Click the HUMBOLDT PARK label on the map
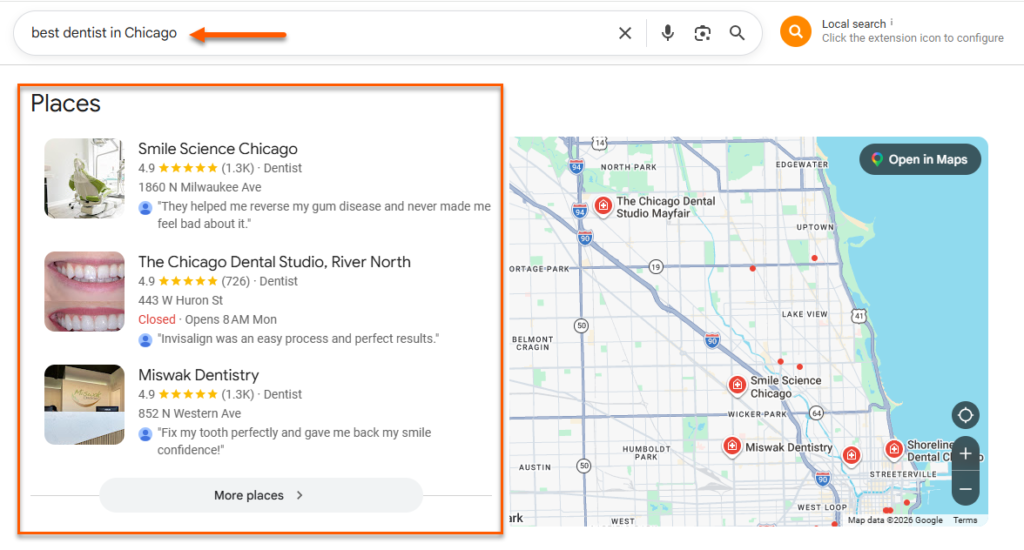1024x550 pixels. pyautogui.click(x=646, y=453)
